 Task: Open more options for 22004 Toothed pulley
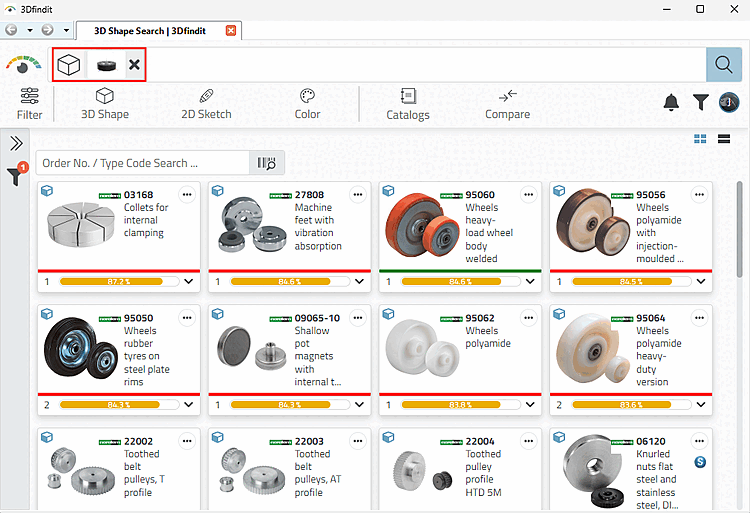coord(529,441)
